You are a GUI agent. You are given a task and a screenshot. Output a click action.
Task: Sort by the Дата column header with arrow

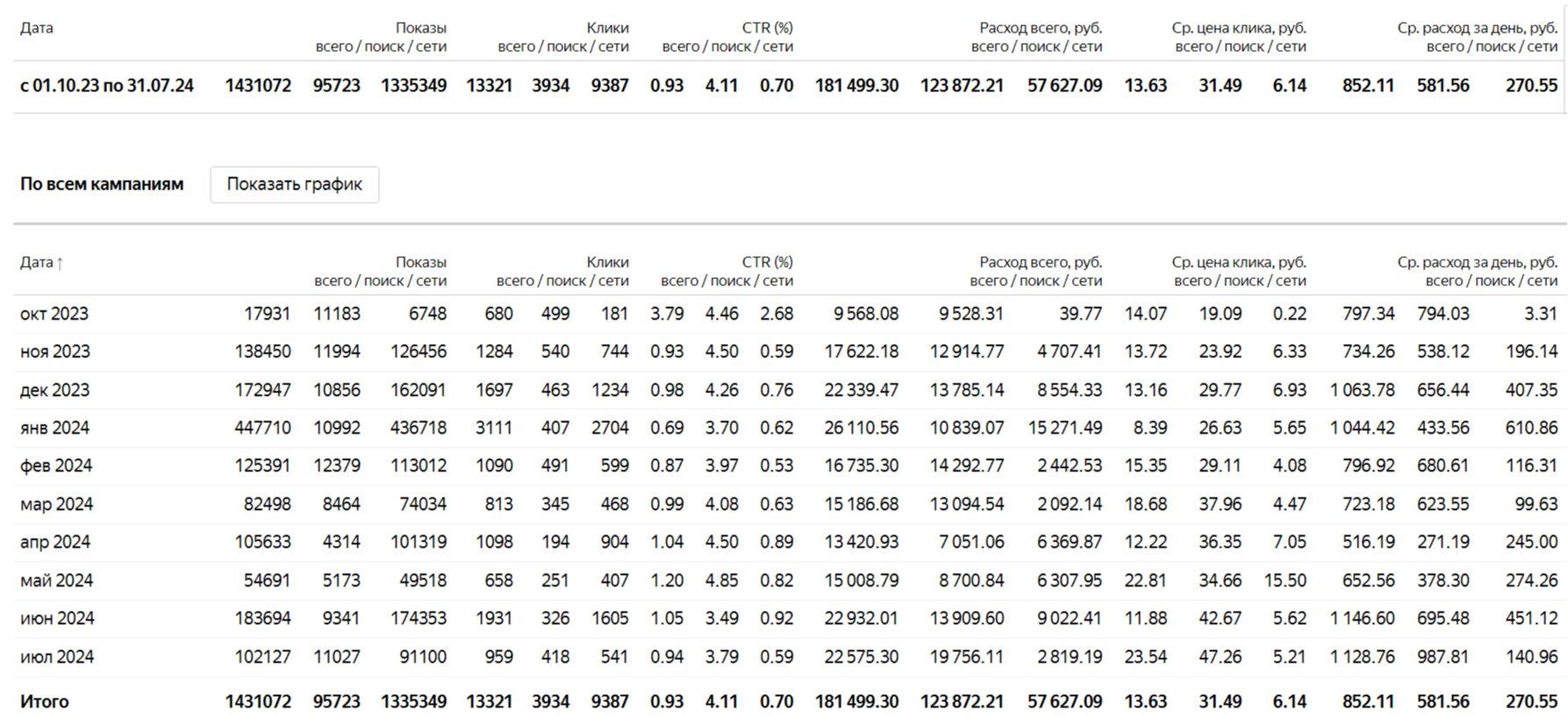click(41, 262)
